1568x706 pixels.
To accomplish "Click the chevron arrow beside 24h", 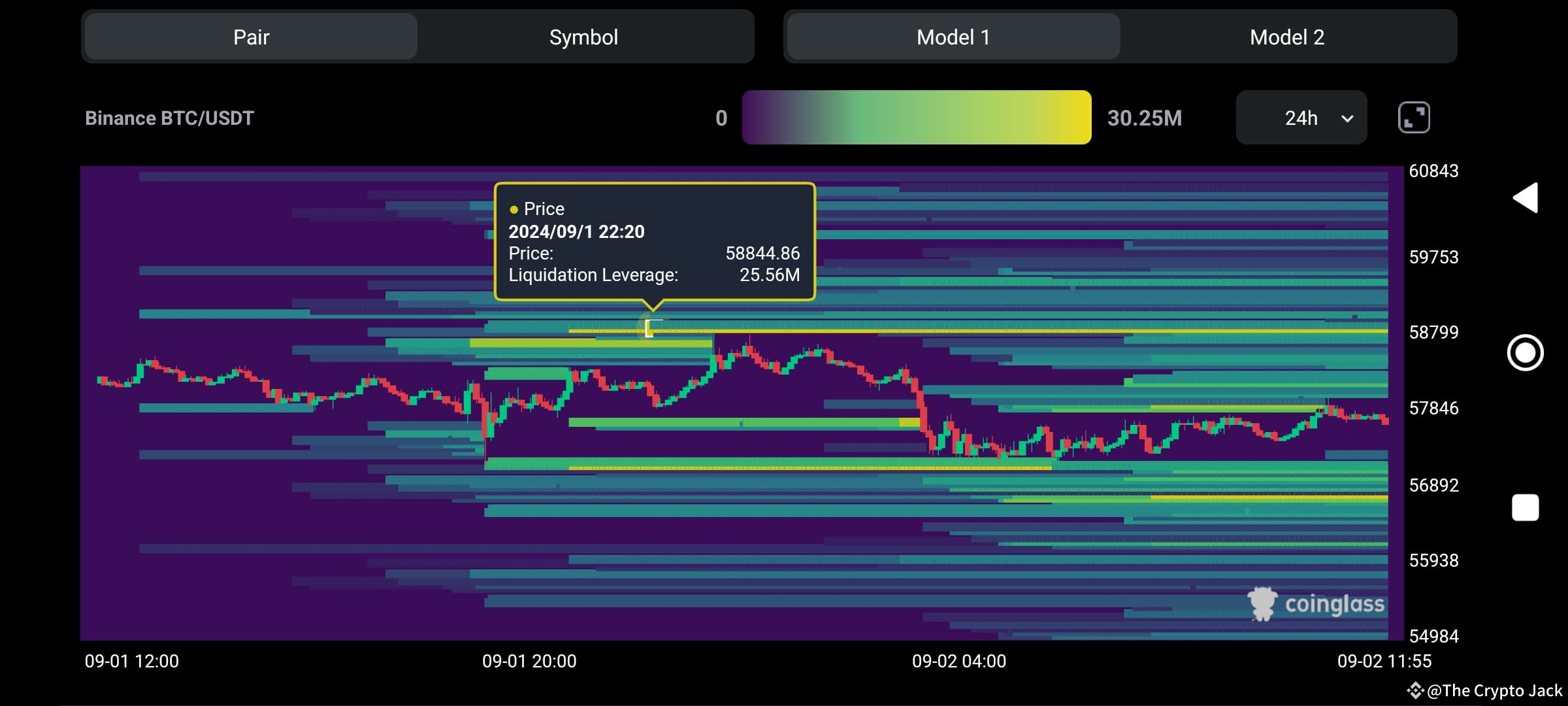I will 1347,118.
